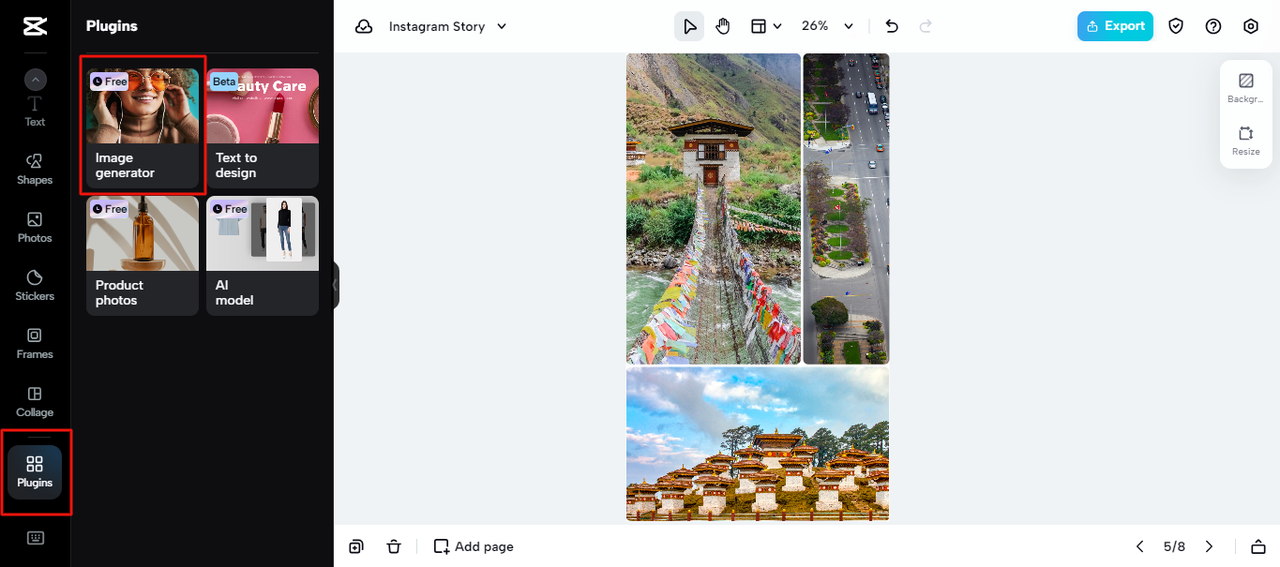Click the shield privacy icon
The height and width of the screenshot is (567, 1280).
[x=1176, y=27]
